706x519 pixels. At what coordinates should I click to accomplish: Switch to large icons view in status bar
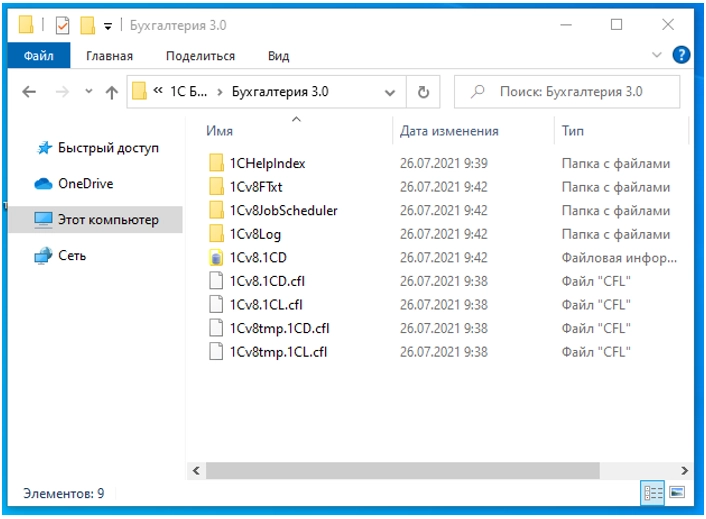pyautogui.click(x=677, y=493)
